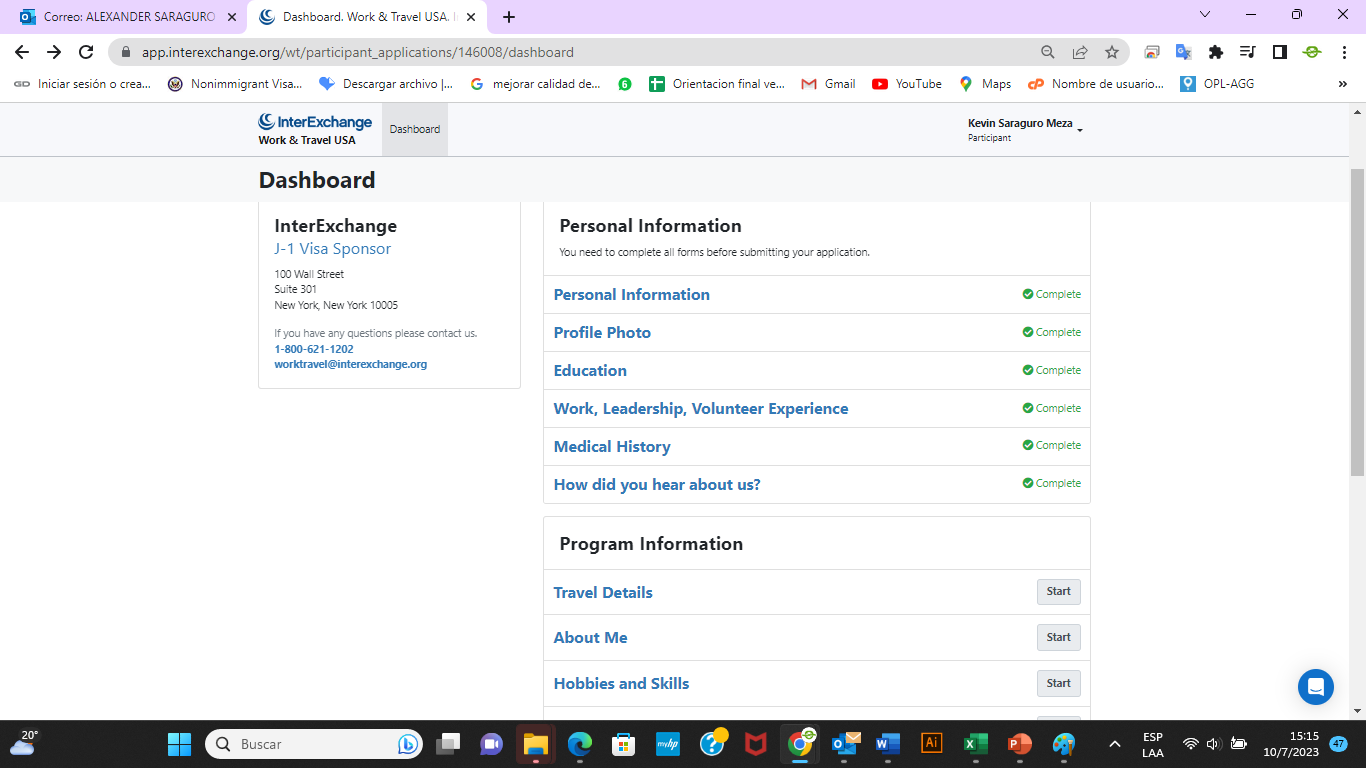Expand hidden bookmarks overflow chevron
Screen dimensions: 1366x768
(1342, 84)
